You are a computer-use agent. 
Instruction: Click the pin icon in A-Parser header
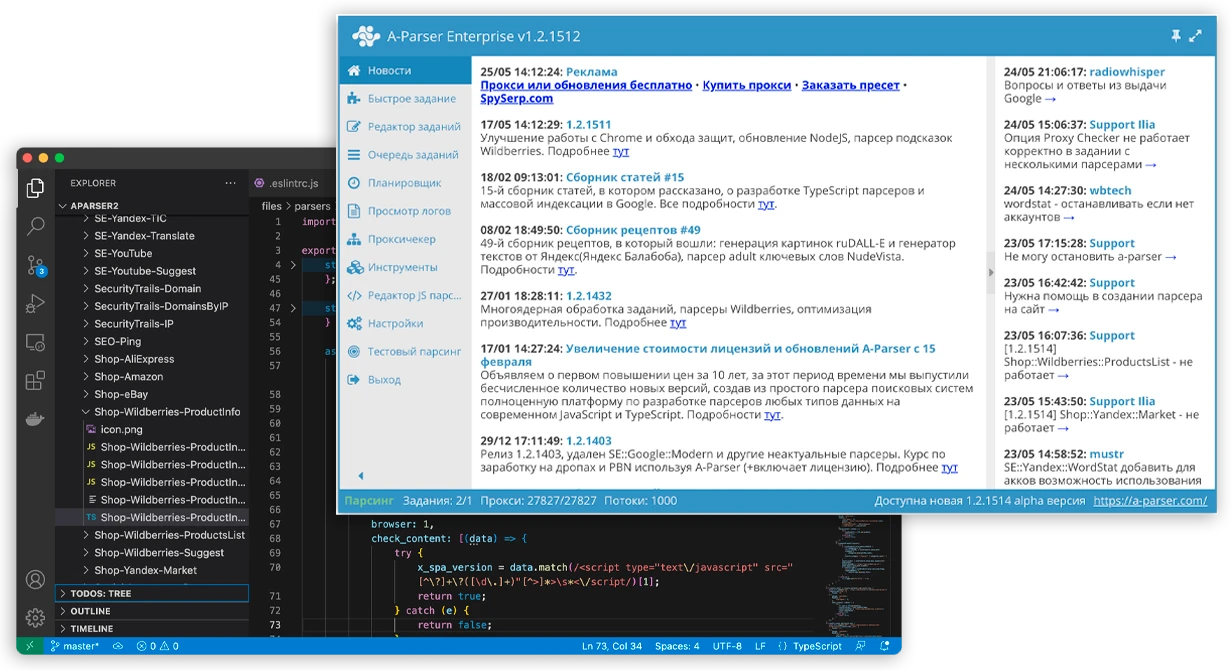pyautogui.click(x=1176, y=36)
